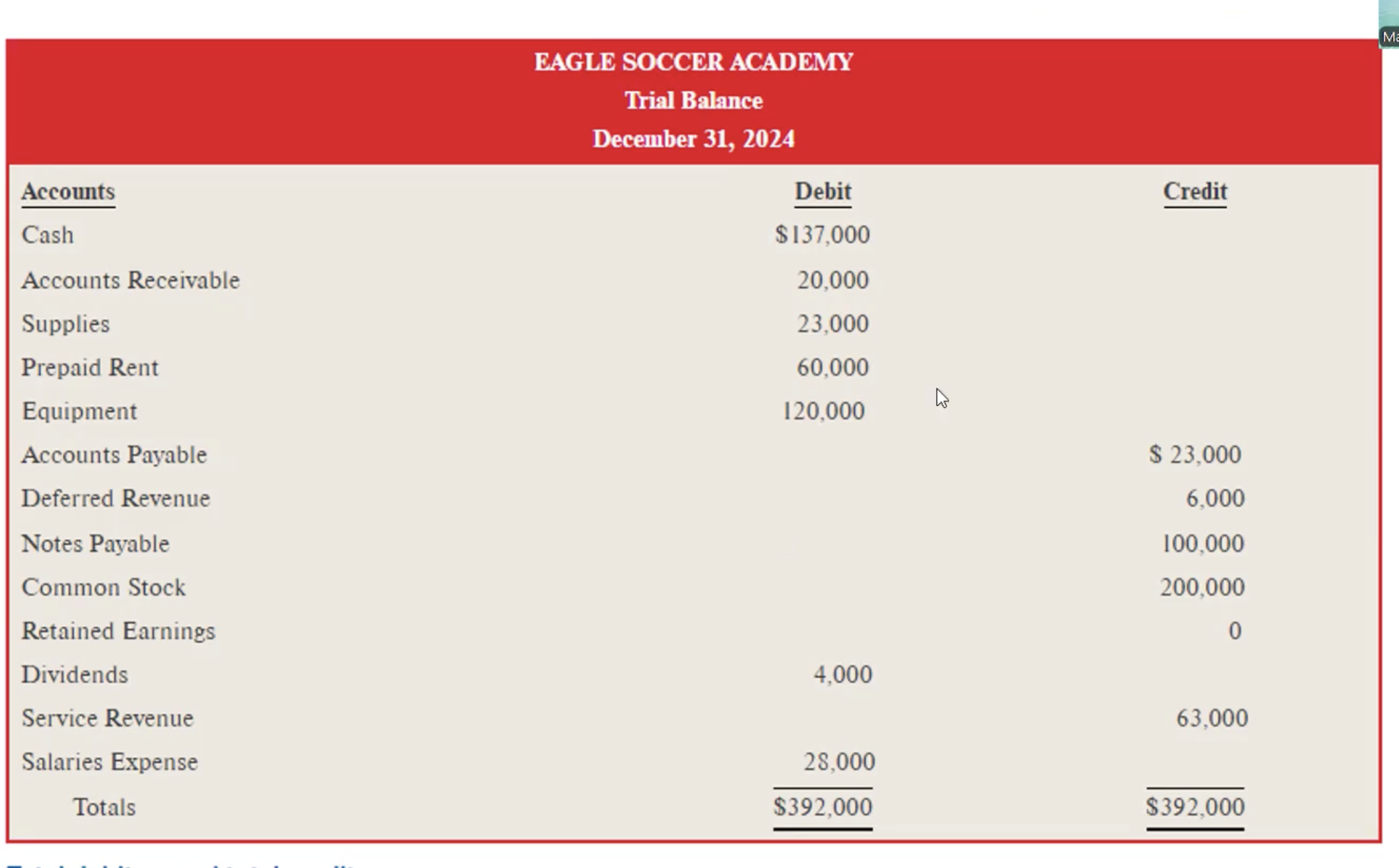The width and height of the screenshot is (1399, 868).
Task: Click the Service Revenue credit 63,000
Action: [x=1212, y=719]
